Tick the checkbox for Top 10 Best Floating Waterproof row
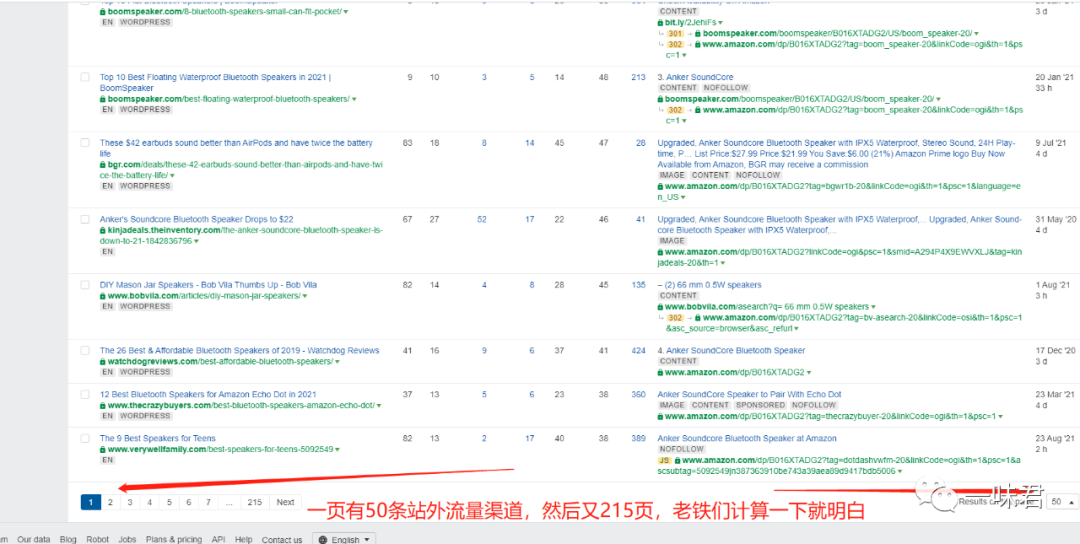The image size is (1080, 544). [x=85, y=77]
